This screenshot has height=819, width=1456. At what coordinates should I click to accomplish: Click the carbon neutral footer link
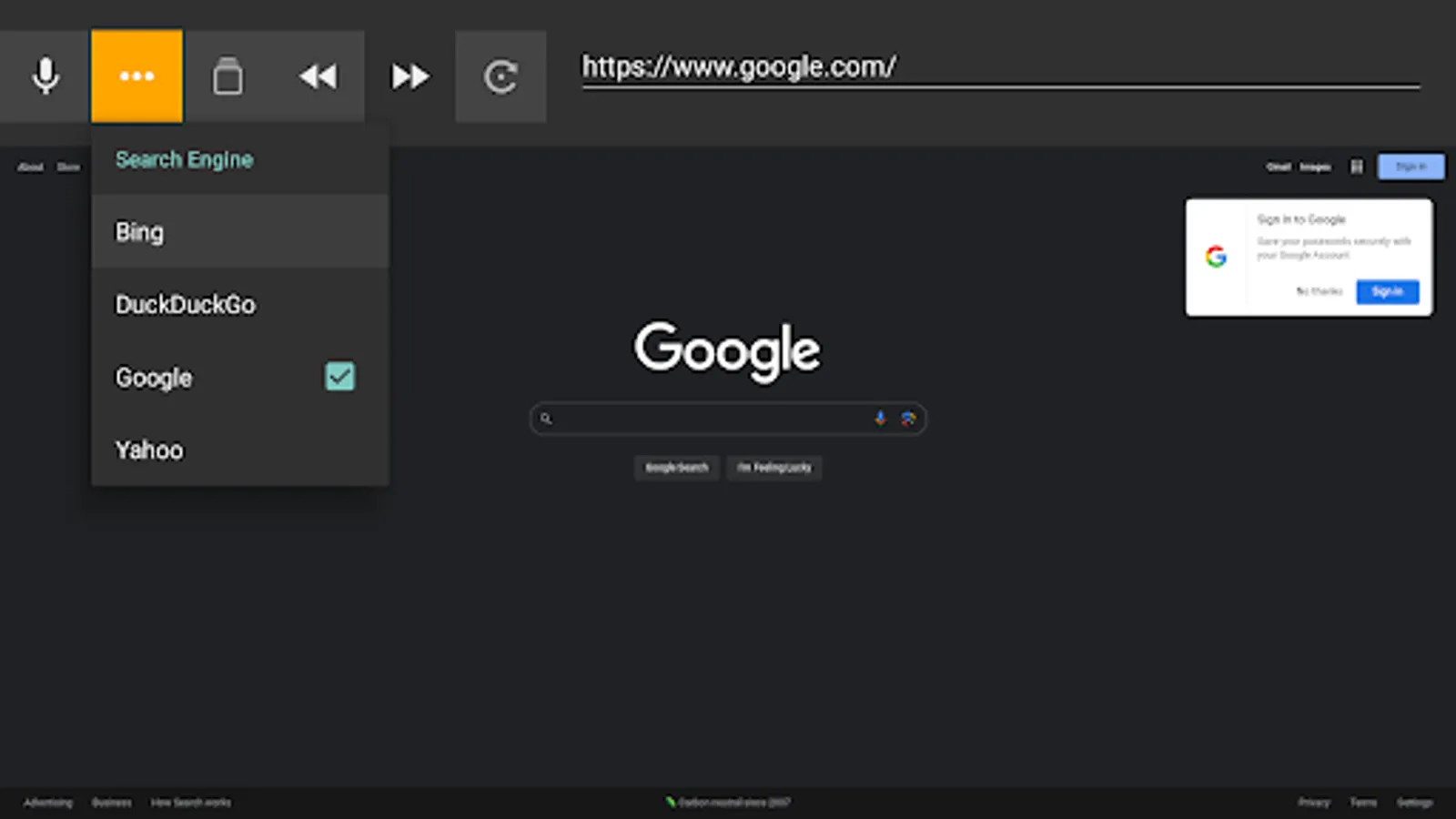[x=728, y=803]
